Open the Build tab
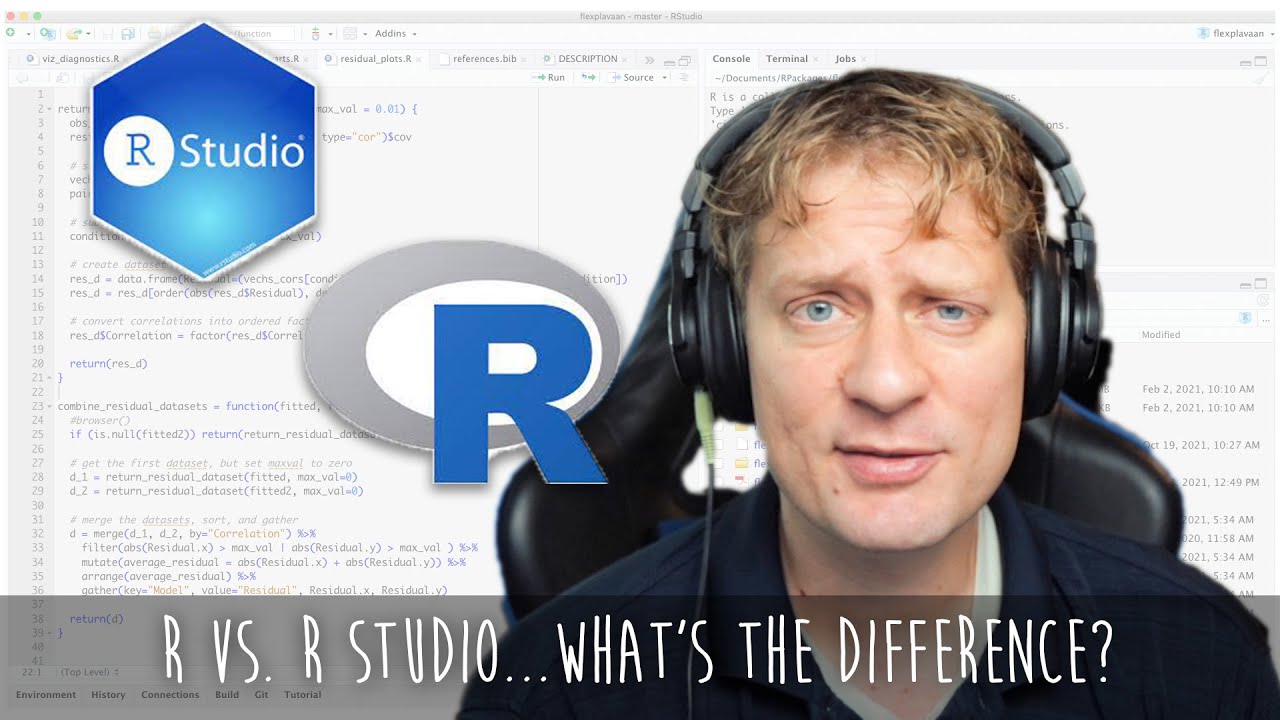The image size is (1280, 720). (227, 695)
